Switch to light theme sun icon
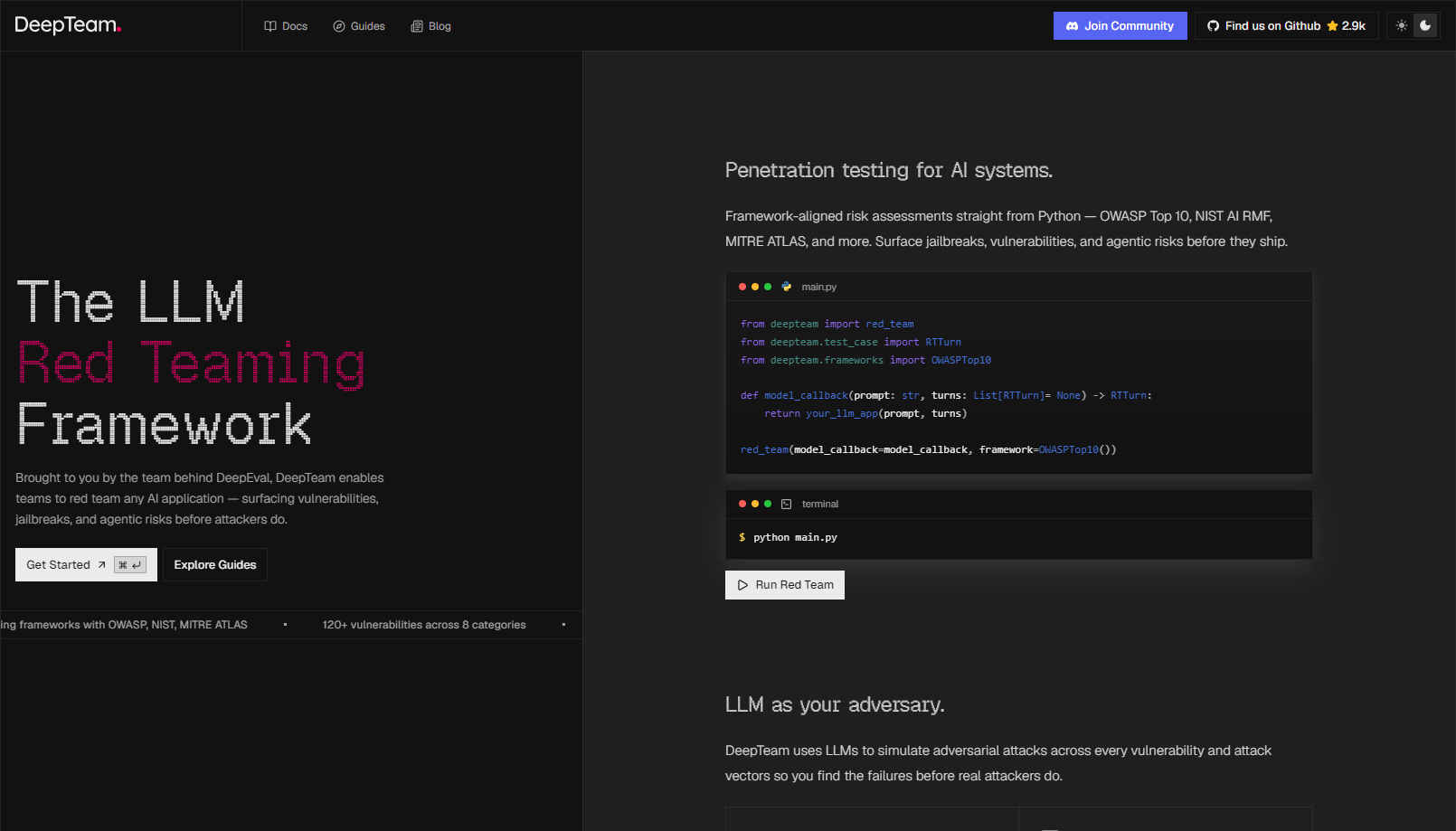The height and width of the screenshot is (831, 1456). pos(1402,26)
